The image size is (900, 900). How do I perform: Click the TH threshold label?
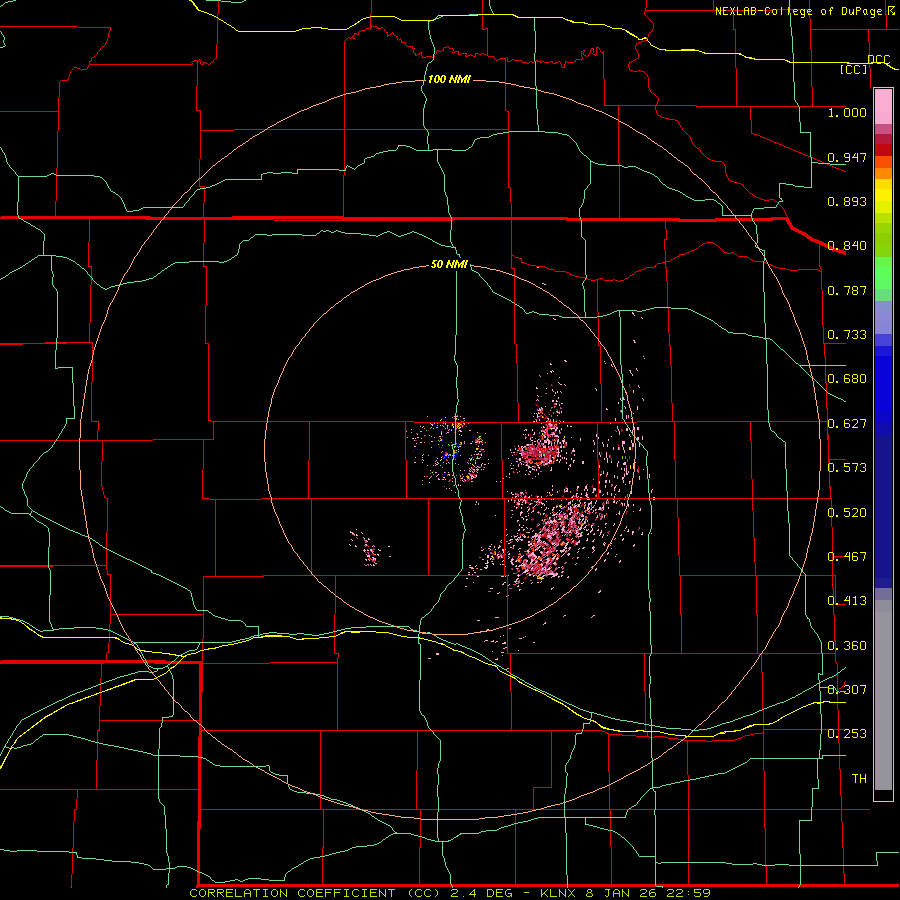[x=859, y=779]
